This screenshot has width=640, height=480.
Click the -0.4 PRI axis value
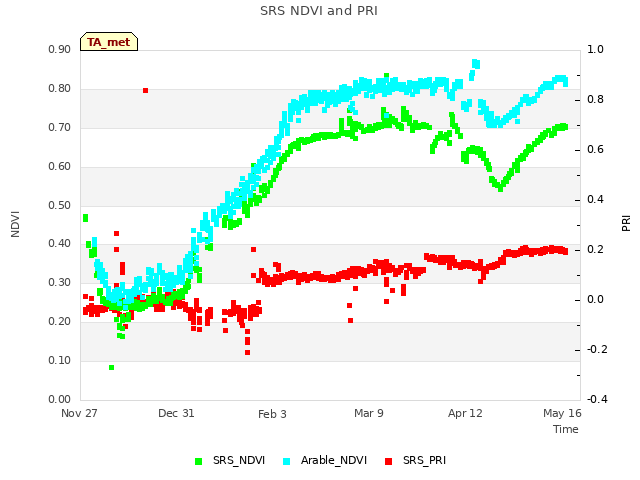tap(597, 399)
